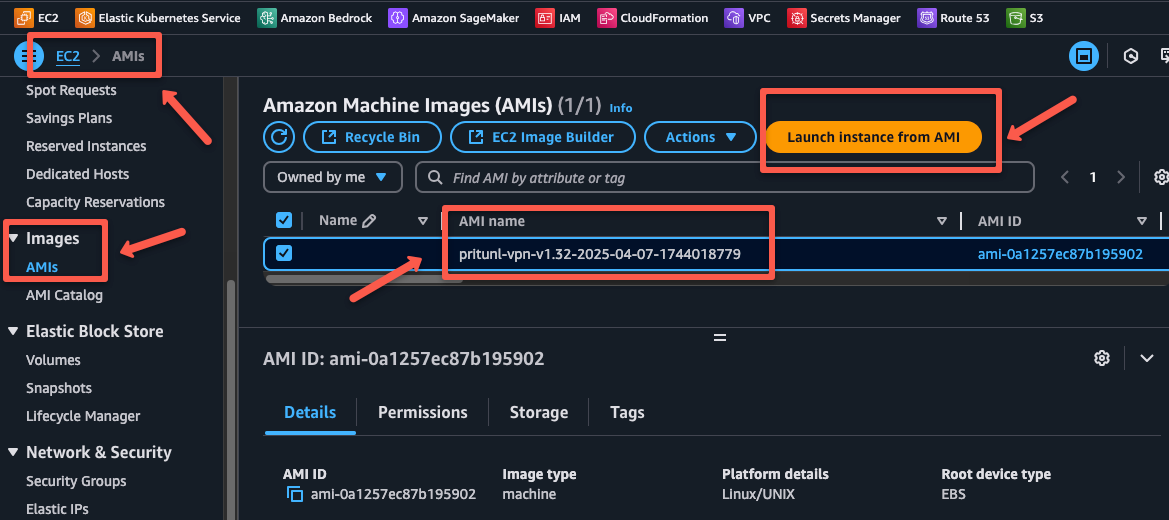Screen dimensions: 1169x520
Task: Sort by AMI name column arrow
Action: (x=942, y=221)
